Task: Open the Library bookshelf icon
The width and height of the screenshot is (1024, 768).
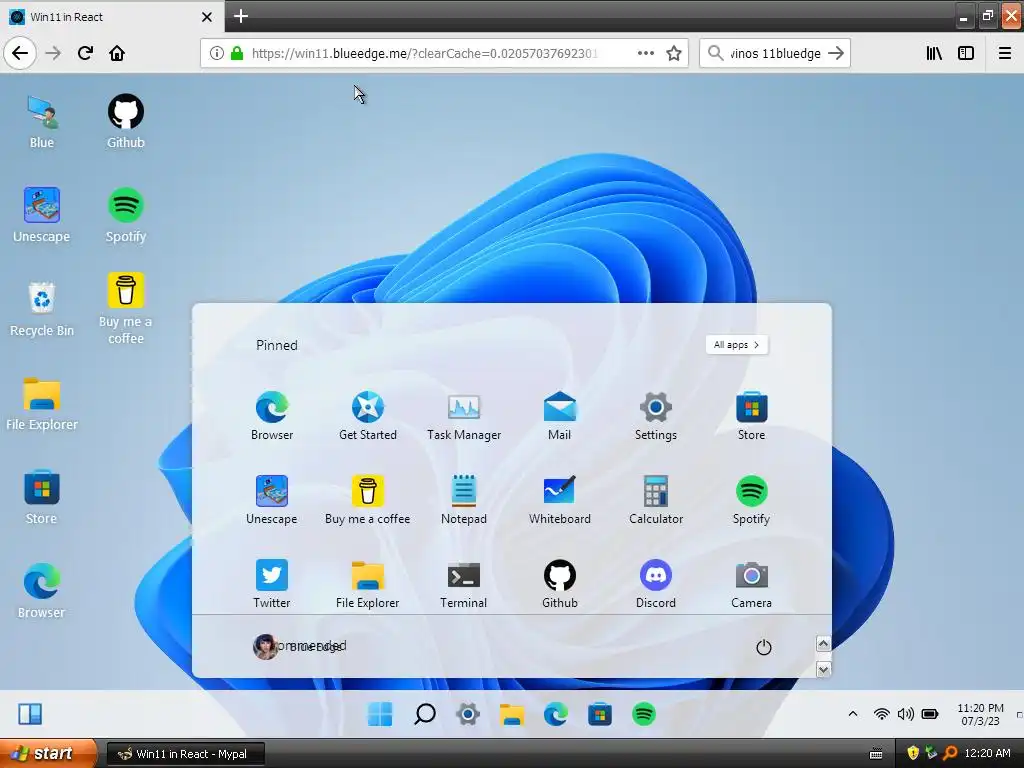Action: (935, 53)
